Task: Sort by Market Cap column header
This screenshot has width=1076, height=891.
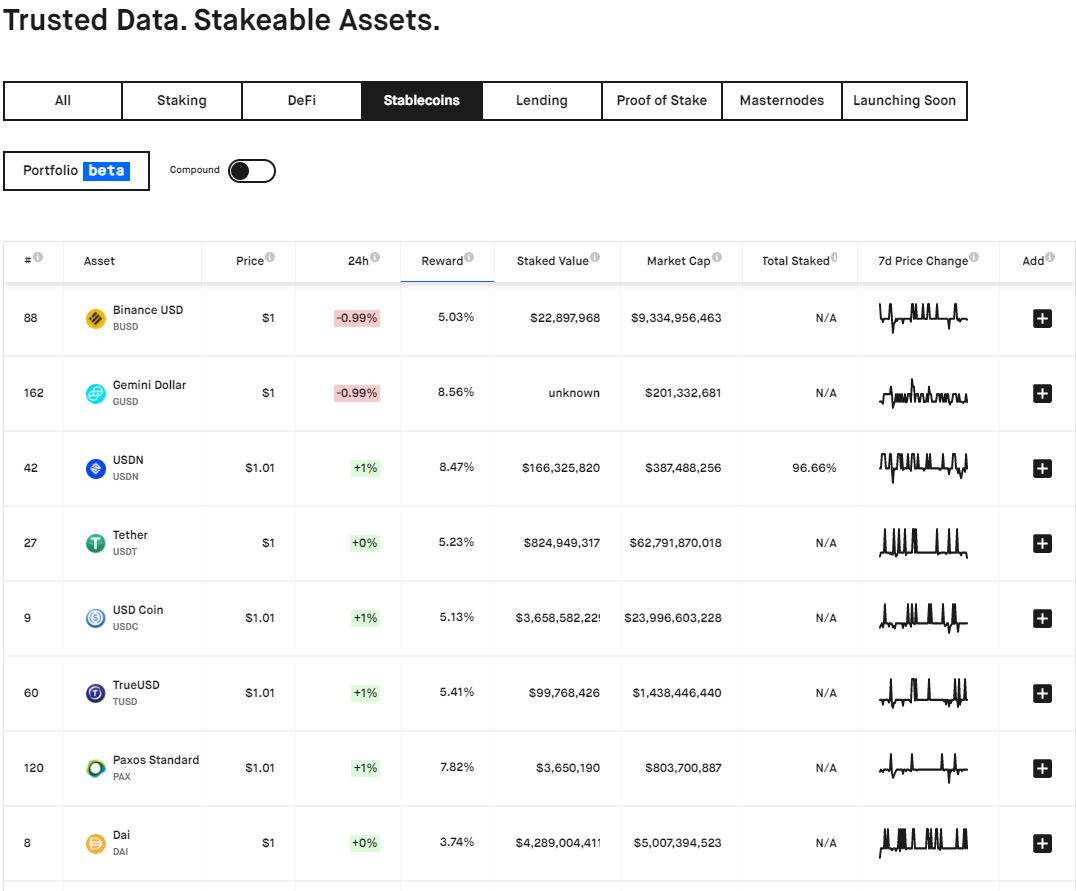Action: [x=678, y=261]
